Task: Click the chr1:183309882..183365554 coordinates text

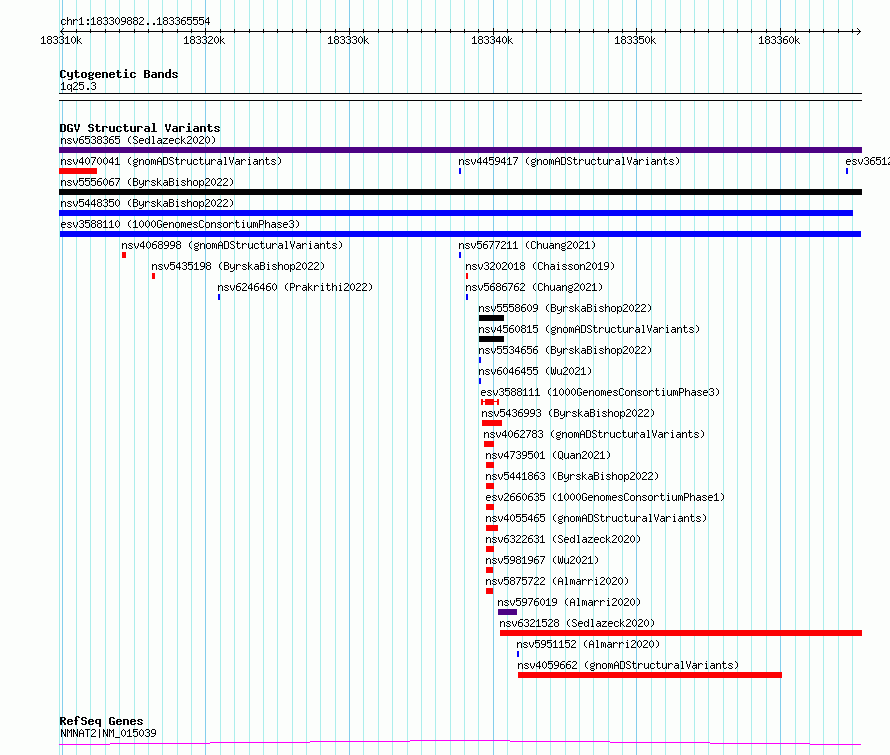Action: coord(135,21)
